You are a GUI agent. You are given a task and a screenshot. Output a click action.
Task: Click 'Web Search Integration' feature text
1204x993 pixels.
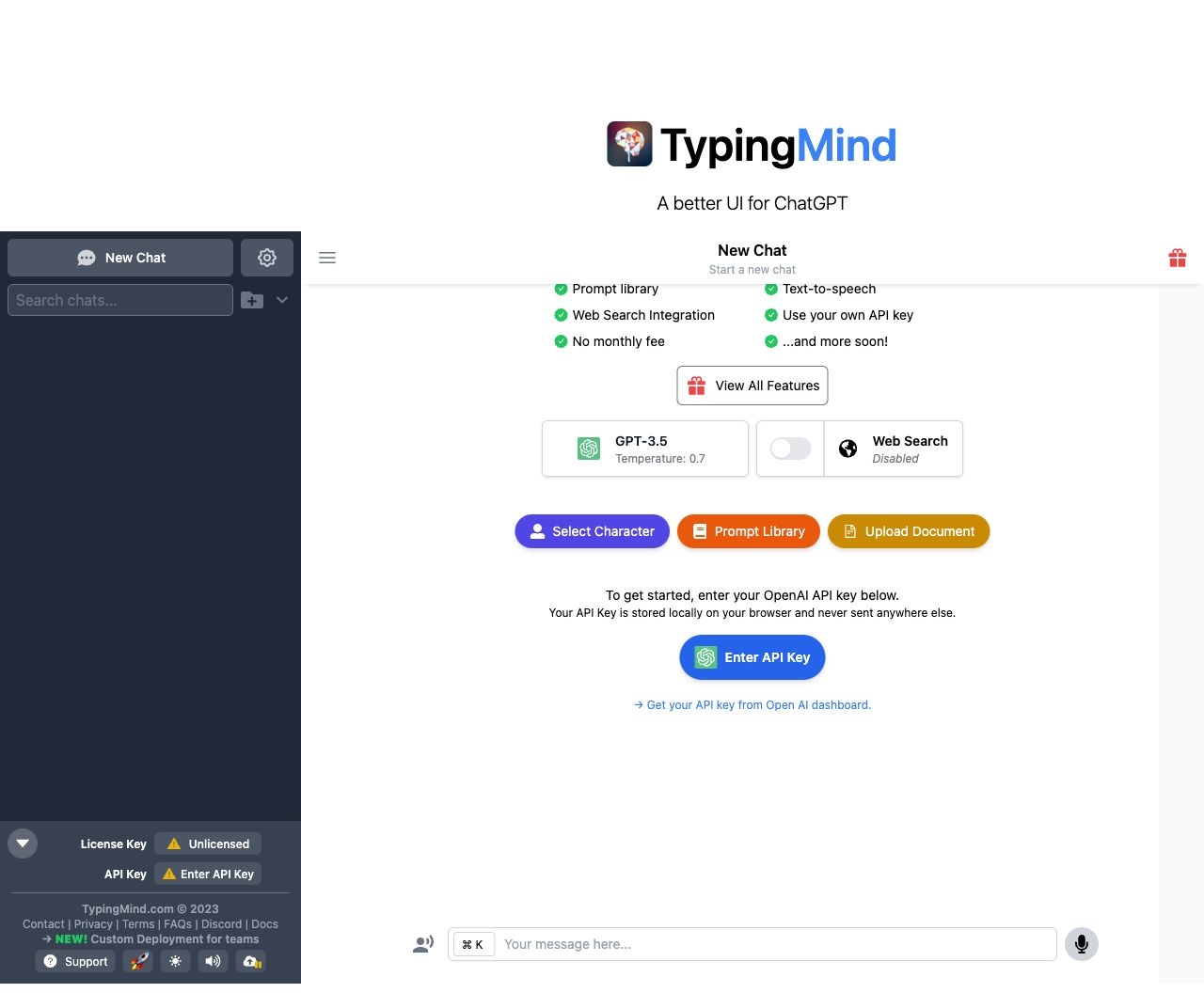[643, 315]
